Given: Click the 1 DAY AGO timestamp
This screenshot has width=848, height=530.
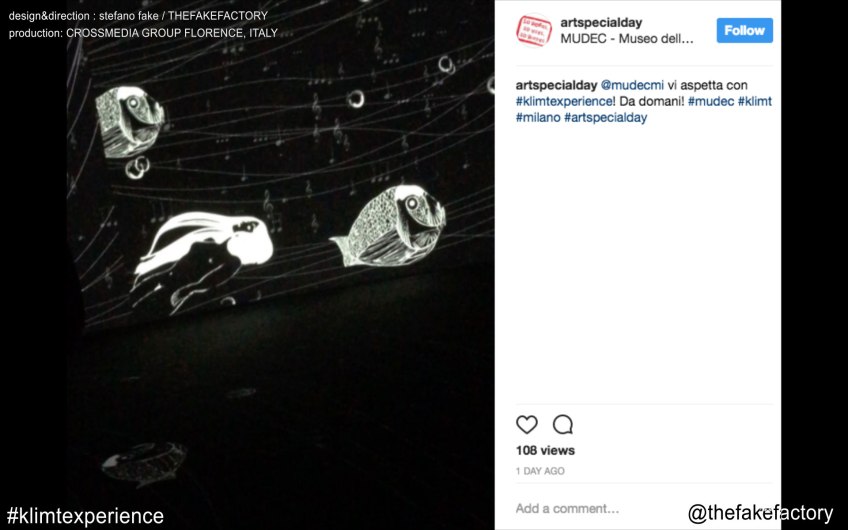Looking at the screenshot, I should click(x=540, y=471).
